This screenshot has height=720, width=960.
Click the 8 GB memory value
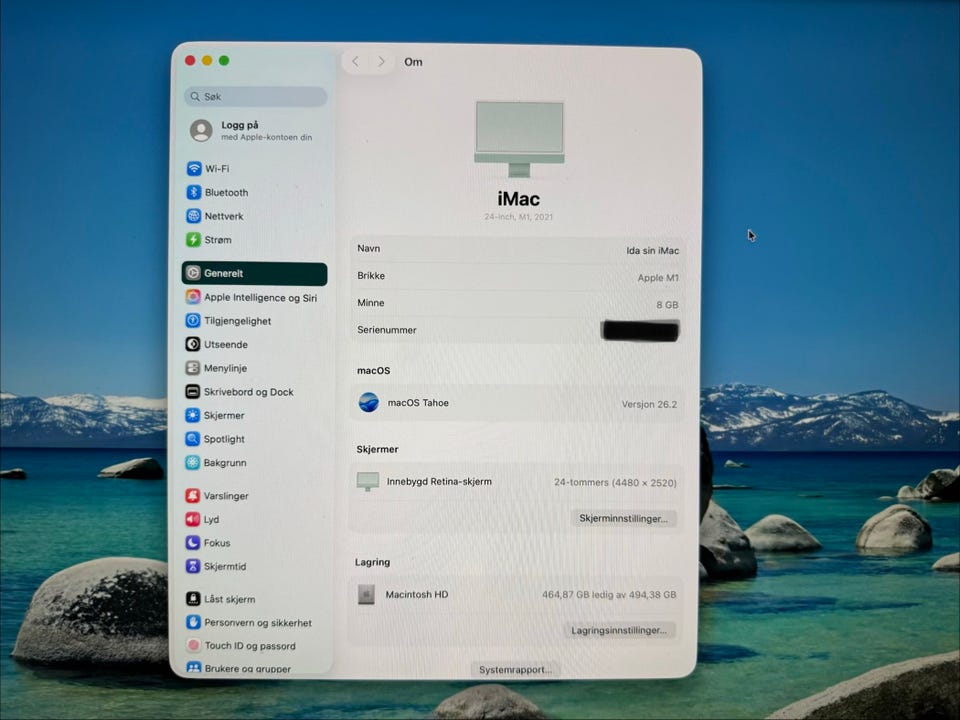click(667, 304)
